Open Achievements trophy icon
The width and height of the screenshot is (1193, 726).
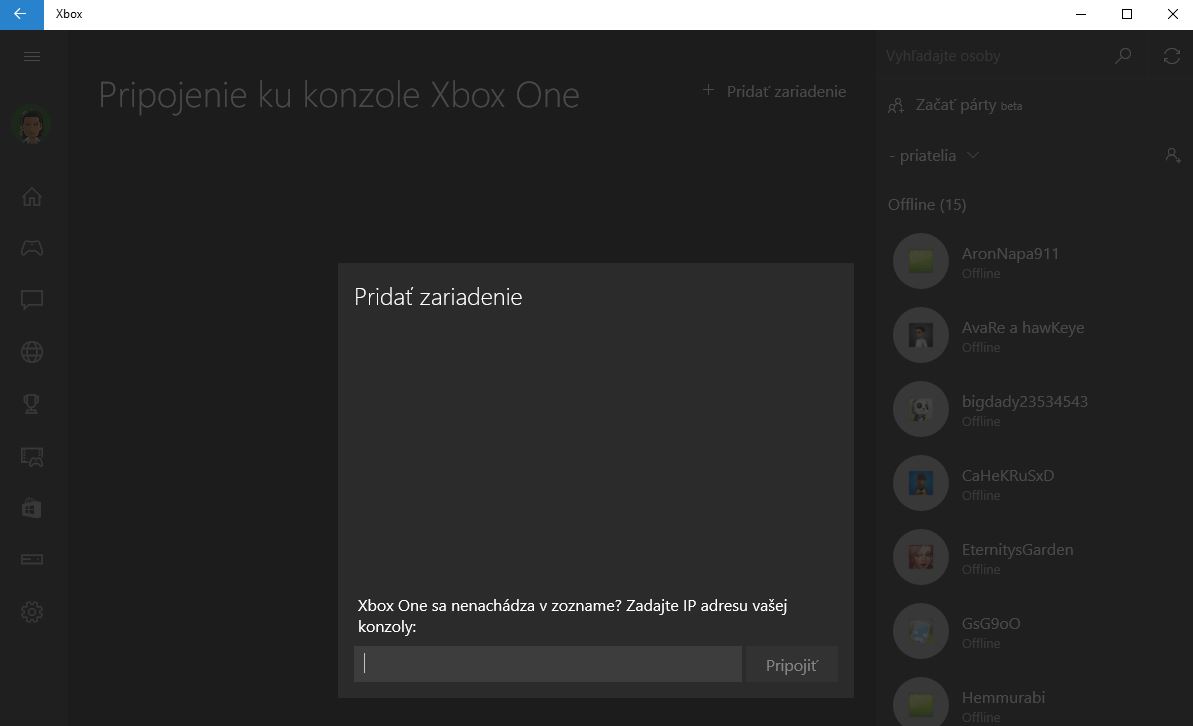(x=32, y=403)
